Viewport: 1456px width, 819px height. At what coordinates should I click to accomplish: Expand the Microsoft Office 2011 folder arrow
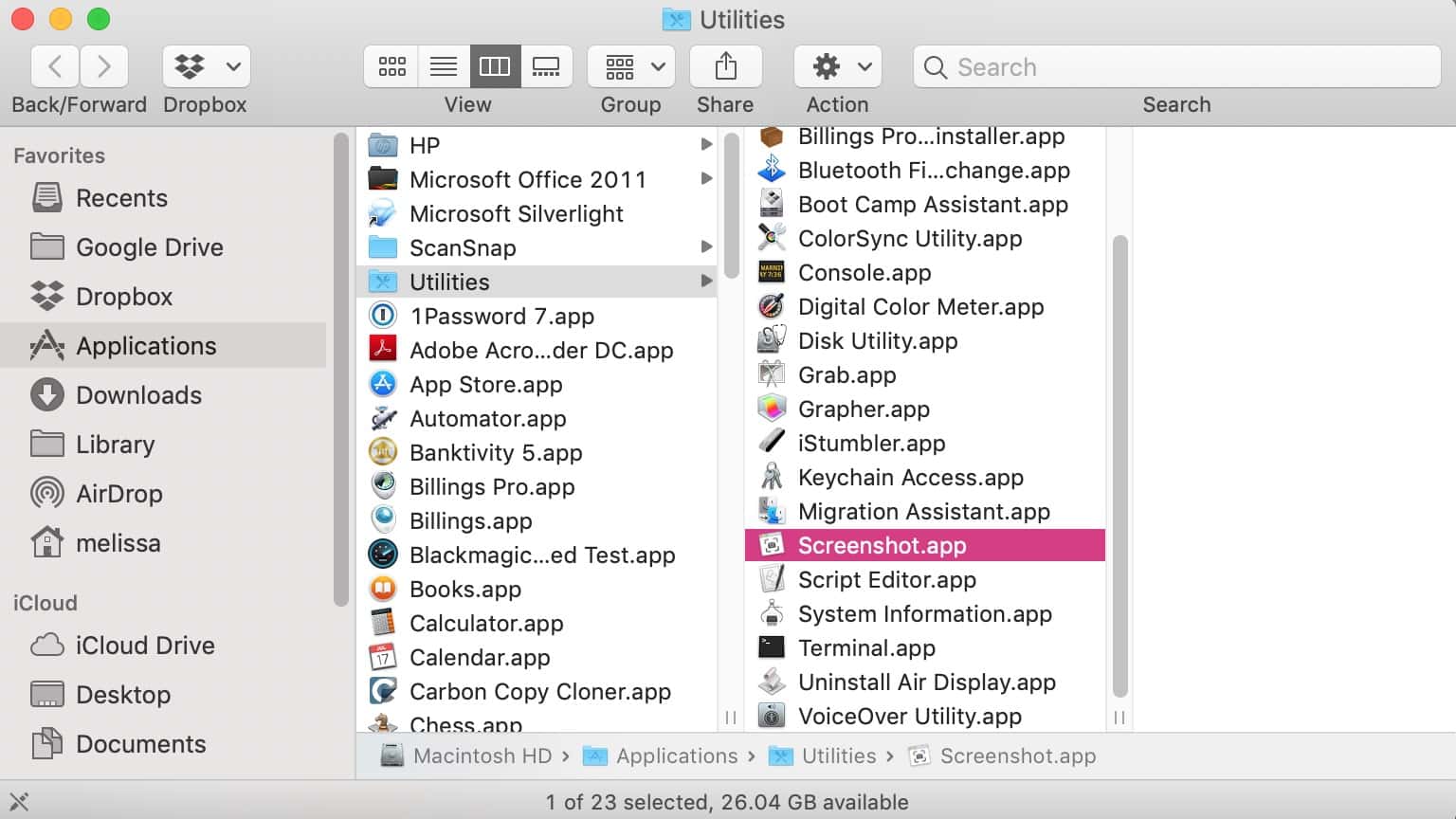[706, 178]
